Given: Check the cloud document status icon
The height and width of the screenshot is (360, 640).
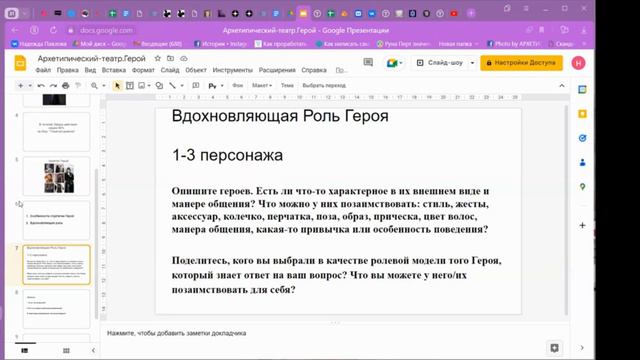Looking at the screenshot, I should tap(184, 59).
